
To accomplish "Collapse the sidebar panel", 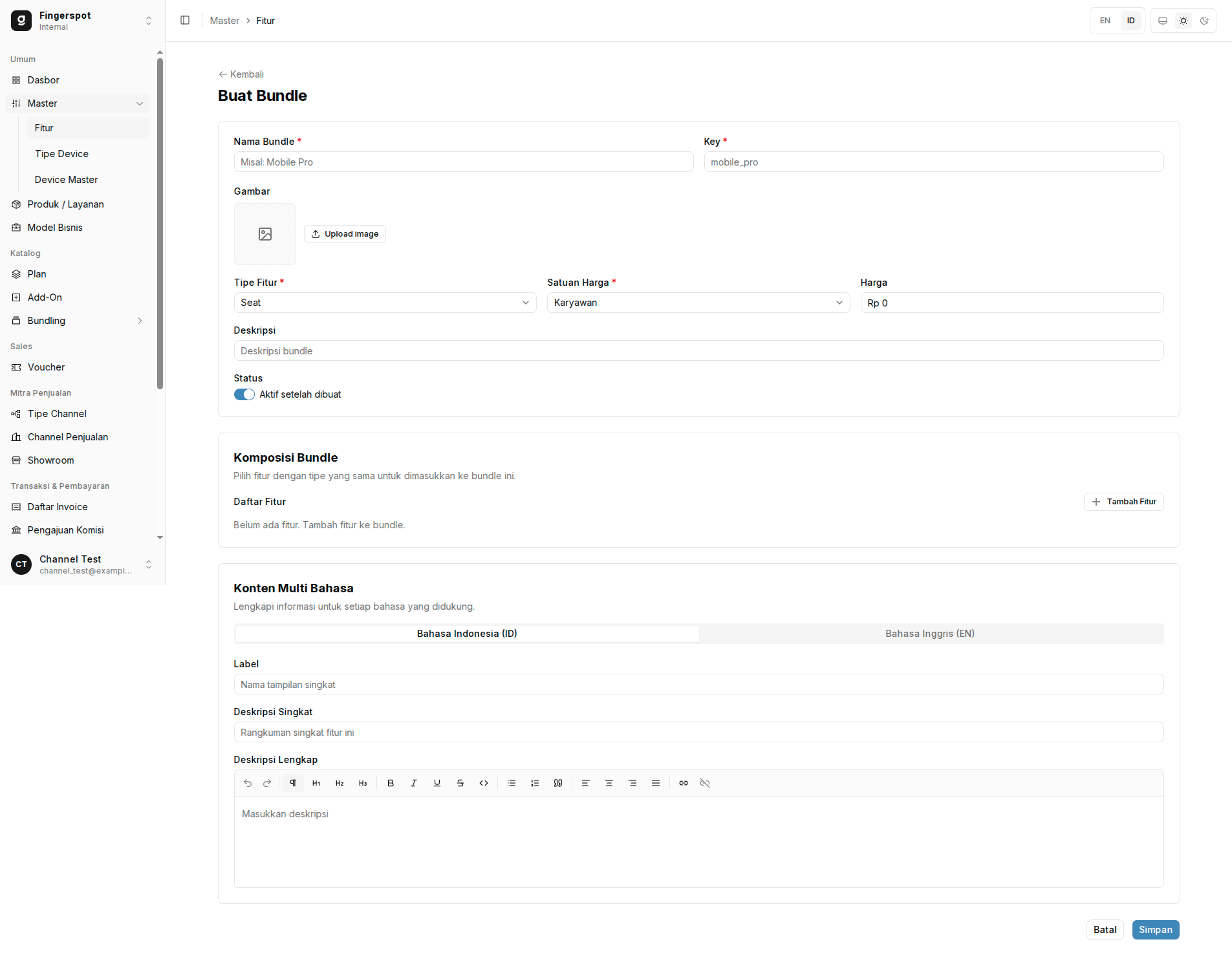I will coord(185,21).
